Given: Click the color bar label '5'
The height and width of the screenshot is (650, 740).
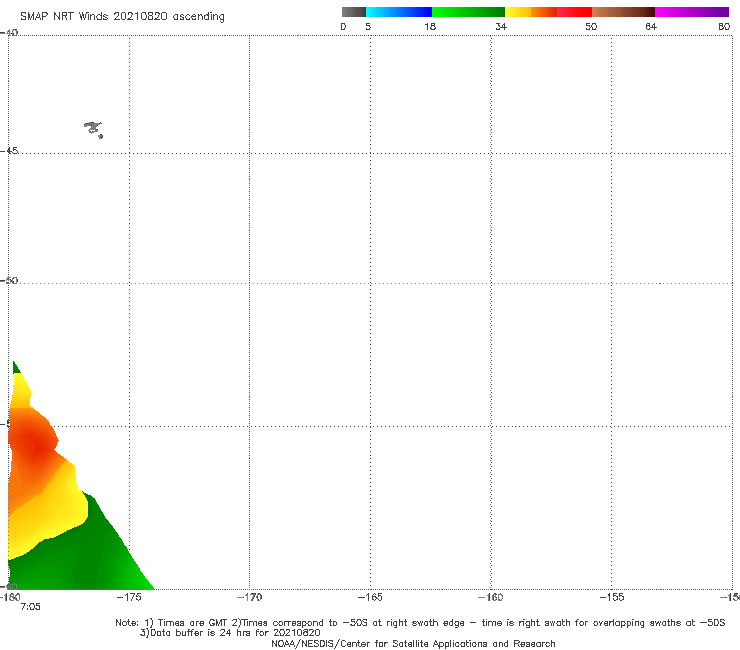Looking at the screenshot, I should click(368, 27).
